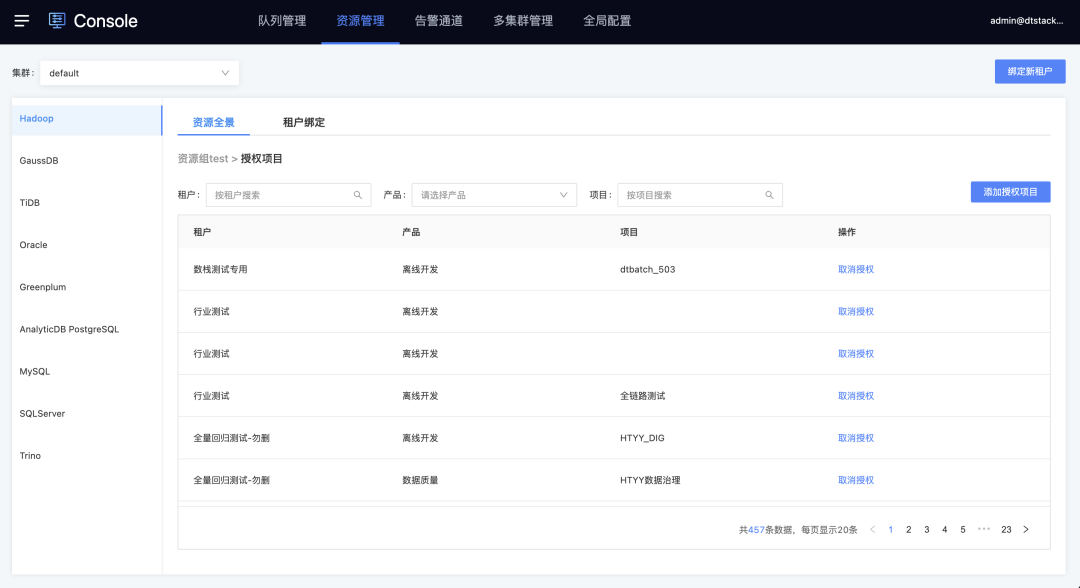Screen dimensions: 1080x588
Task: Click 取消授权 for 全链路测试 row
Action: (855, 396)
